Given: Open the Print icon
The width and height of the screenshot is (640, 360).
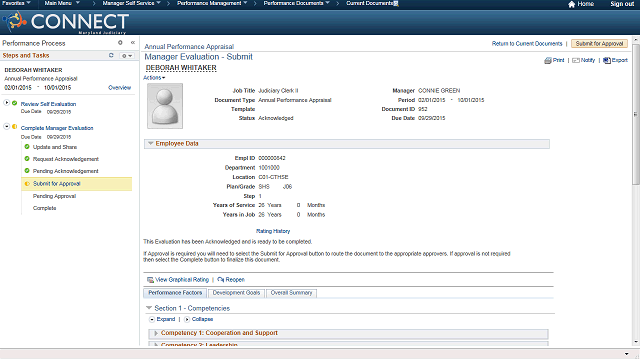Looking at the screenshot, I should 548,60.
